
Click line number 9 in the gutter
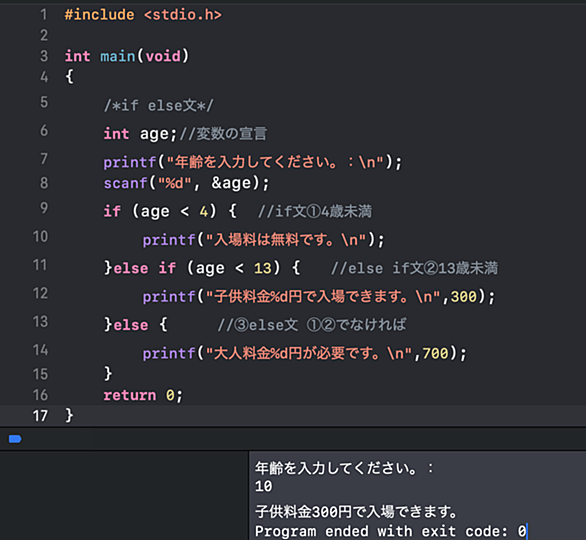click(44, 208)
